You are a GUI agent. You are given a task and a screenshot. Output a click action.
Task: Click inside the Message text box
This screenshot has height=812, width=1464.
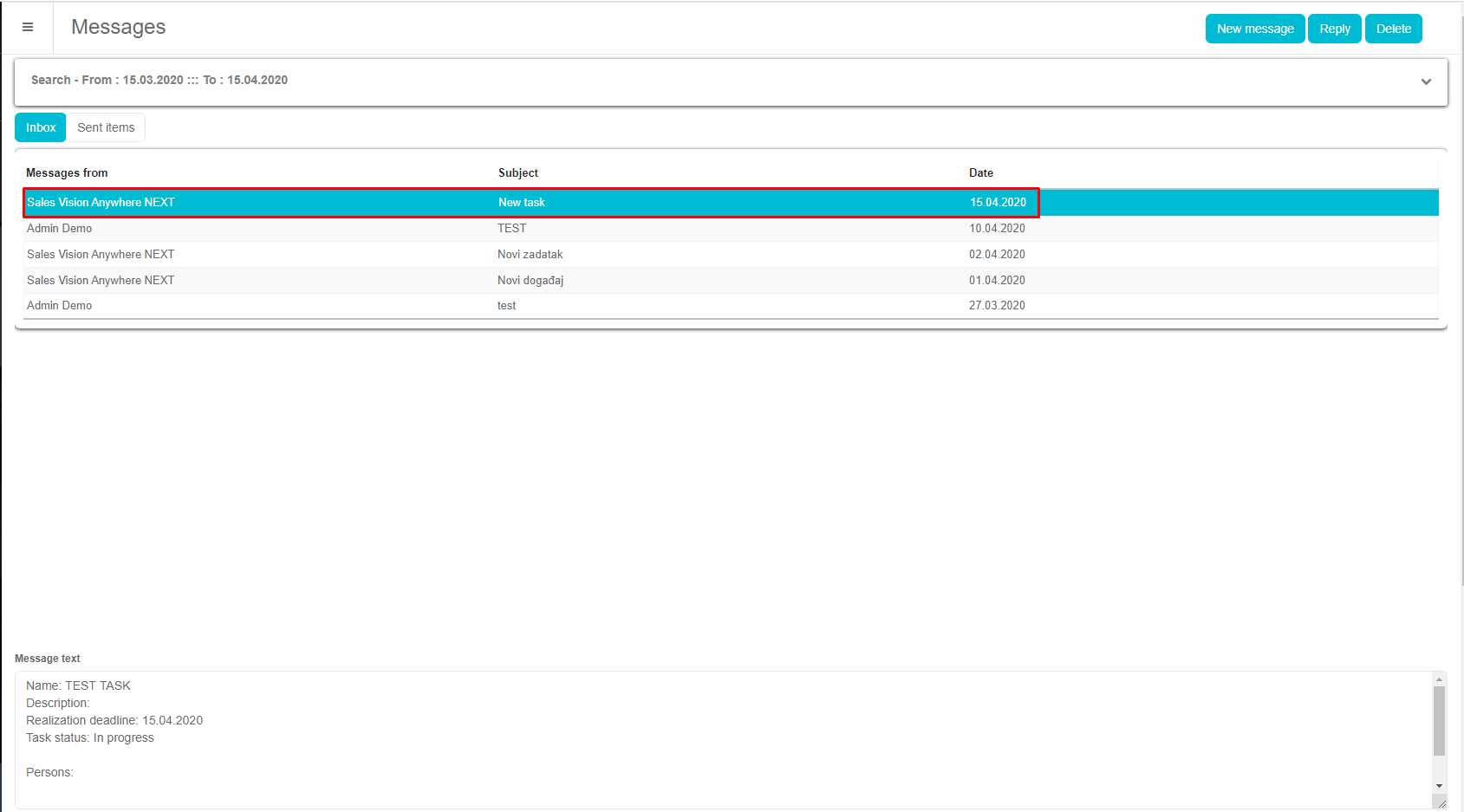pos(693,737)
